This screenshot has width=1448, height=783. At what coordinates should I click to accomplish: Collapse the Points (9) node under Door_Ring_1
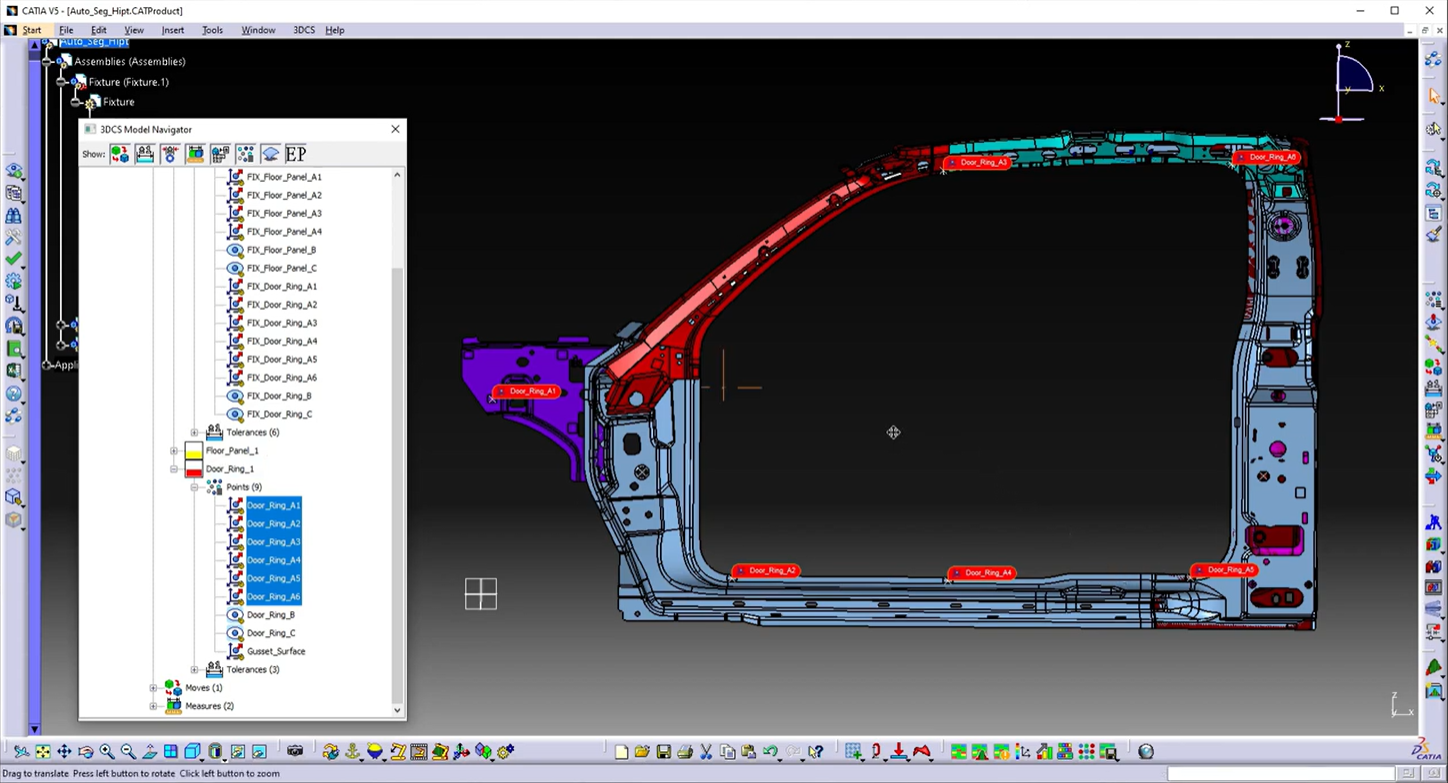click(195, 487)
